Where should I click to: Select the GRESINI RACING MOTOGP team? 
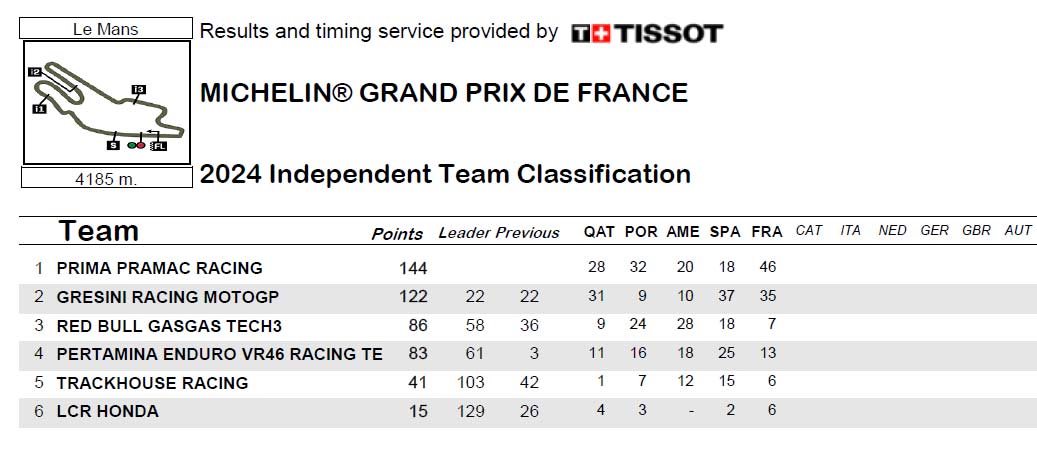tap(167, 297)
